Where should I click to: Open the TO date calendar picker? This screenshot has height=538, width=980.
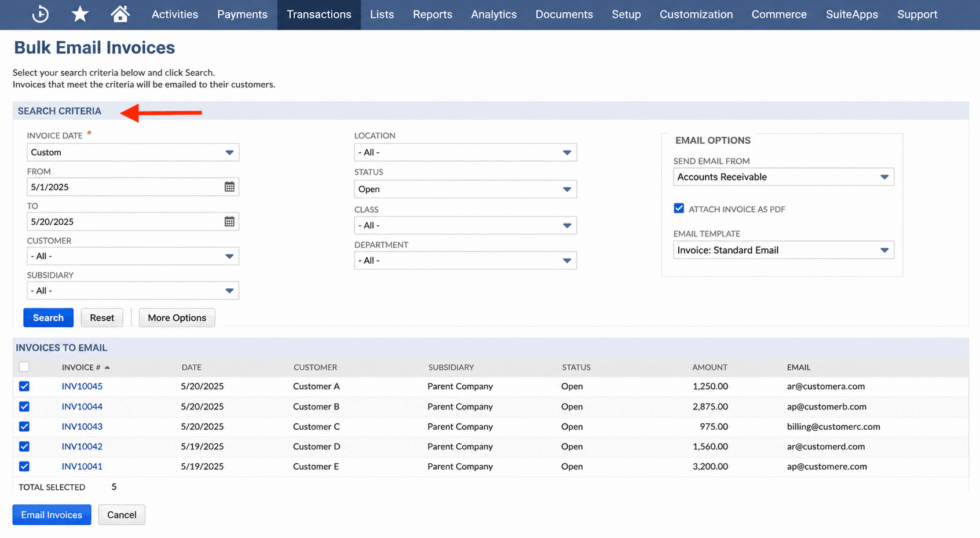(x=229, y=222)
